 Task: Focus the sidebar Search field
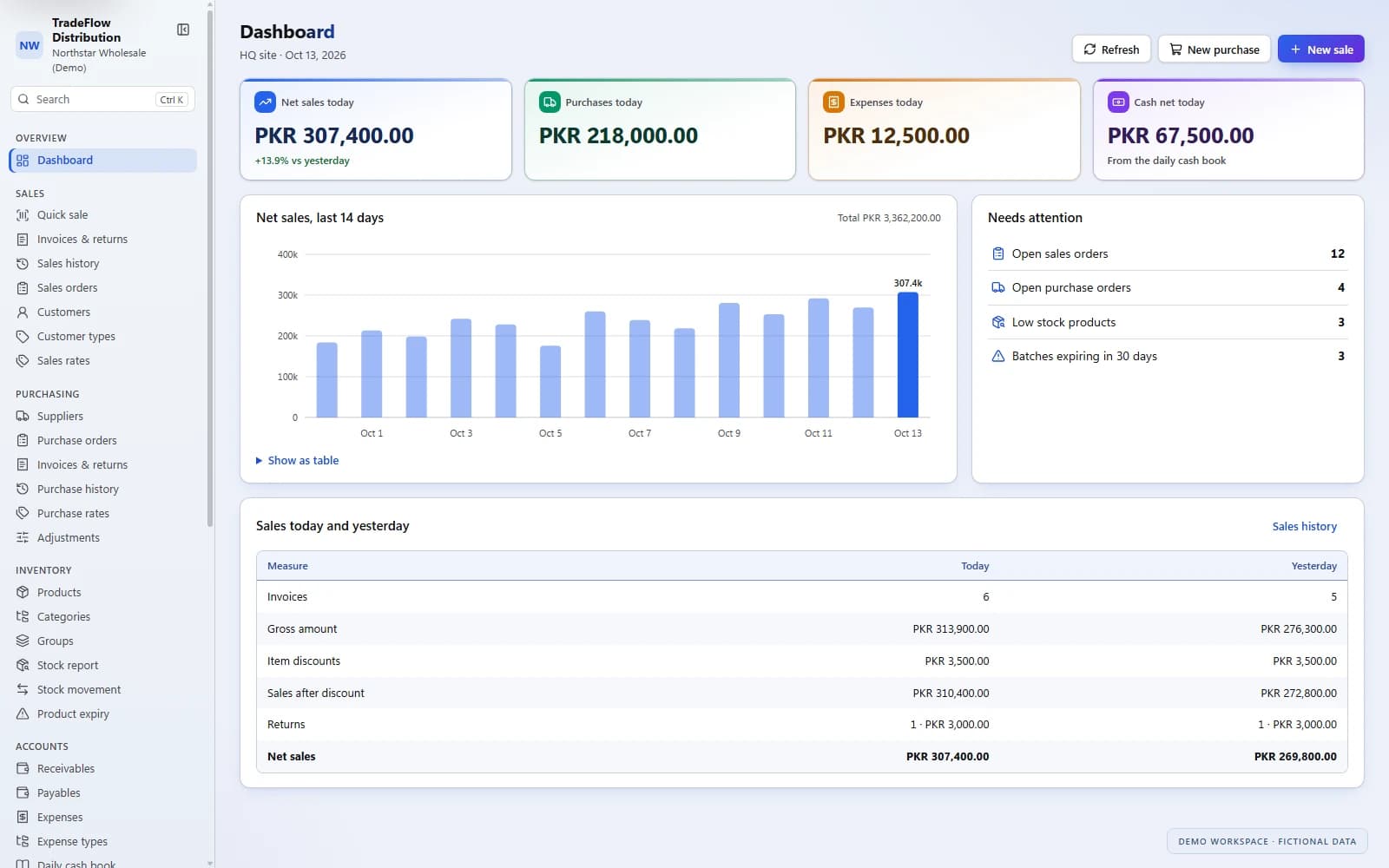pos(103,100)
